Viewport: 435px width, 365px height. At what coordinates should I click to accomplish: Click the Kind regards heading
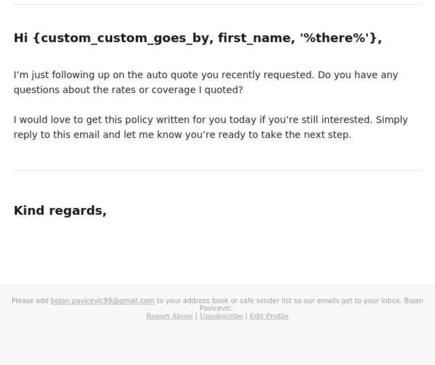tap(60, 211)
